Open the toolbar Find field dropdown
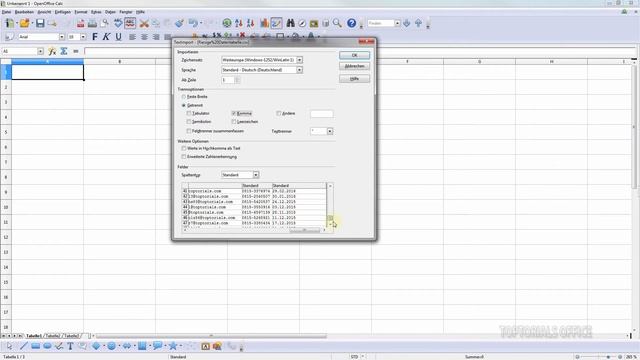Image resolution: width=640 pixels, height=360 pixels. point(397,23)
